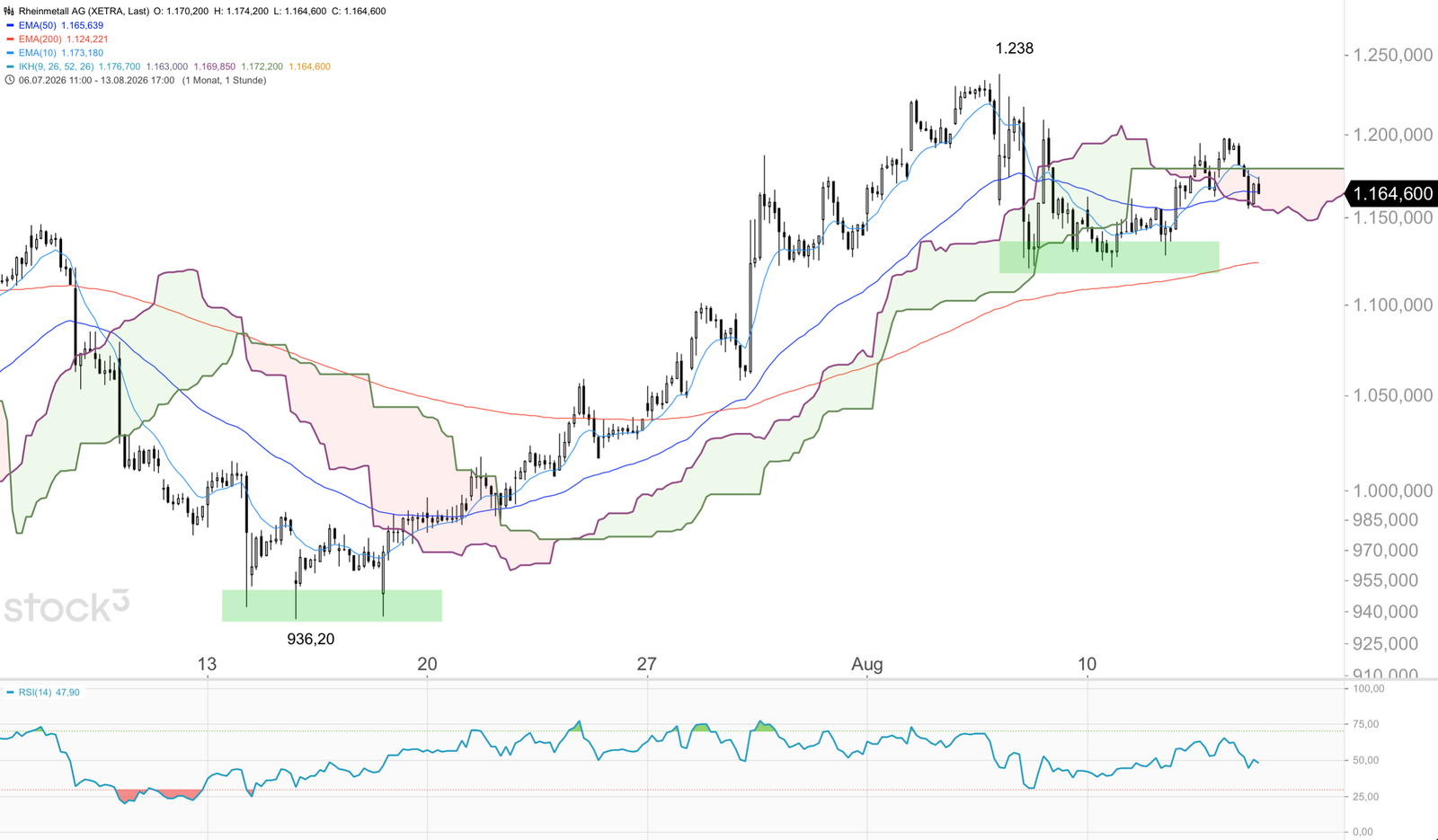The width and height of the screenshot is (1438, 840).
Task: Click the EMA(50) value 1.165,639
Action: 82,25
